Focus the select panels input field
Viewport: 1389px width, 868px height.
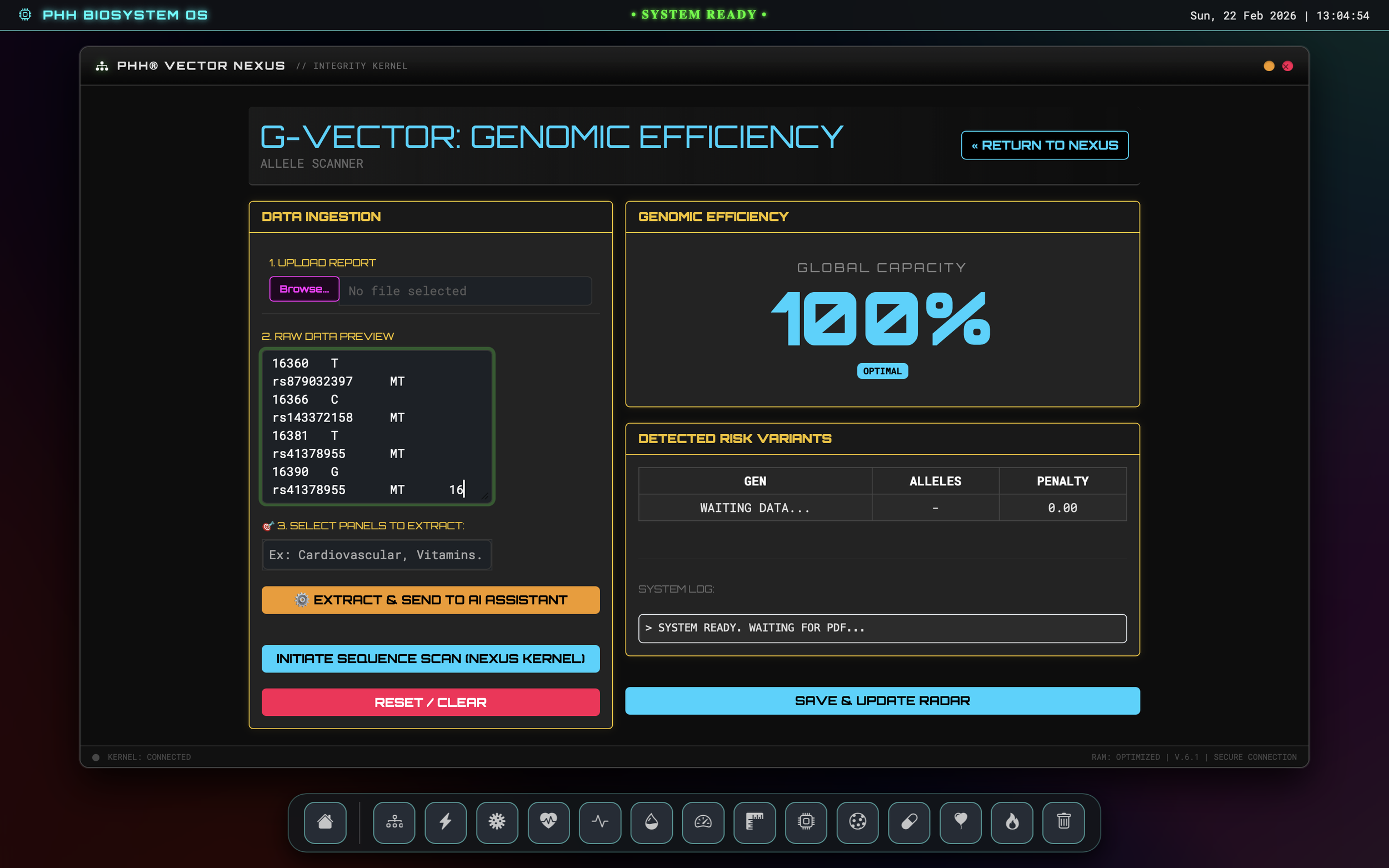[x=377, y=555]
